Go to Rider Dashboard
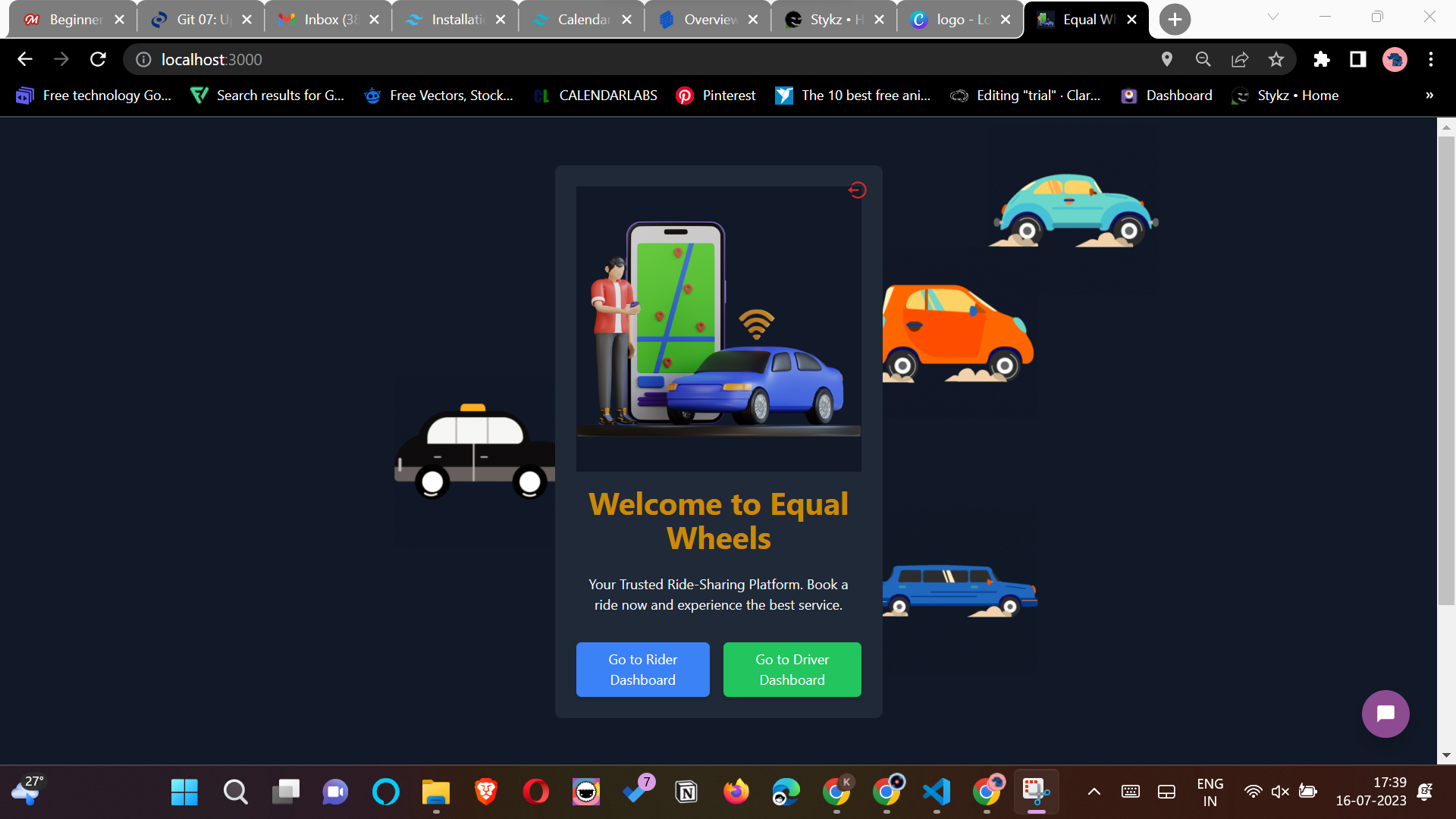Viewport: 1456px width, 819px height. [642, 670]
